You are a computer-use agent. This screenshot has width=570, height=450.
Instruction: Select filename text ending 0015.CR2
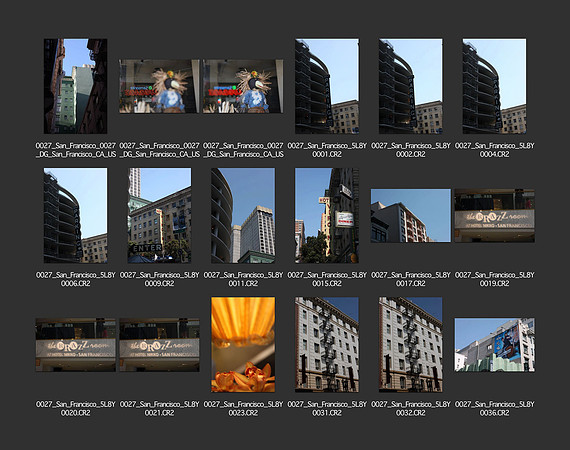(327, 279)
